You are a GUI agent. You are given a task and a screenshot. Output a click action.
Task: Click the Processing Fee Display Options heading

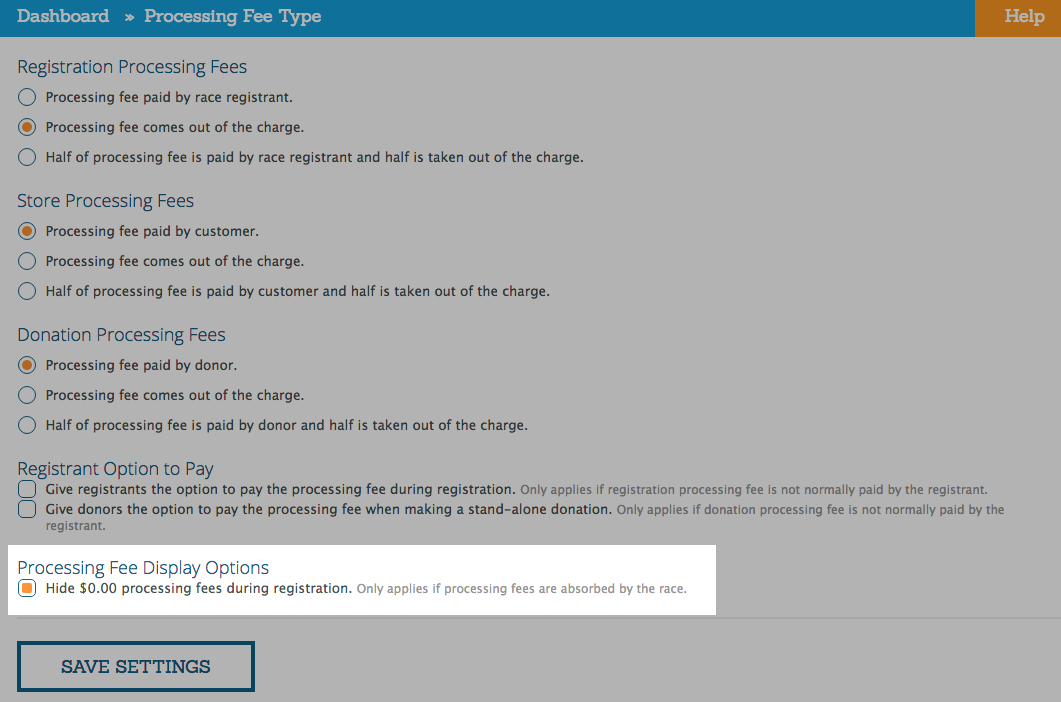coord(143,567)
